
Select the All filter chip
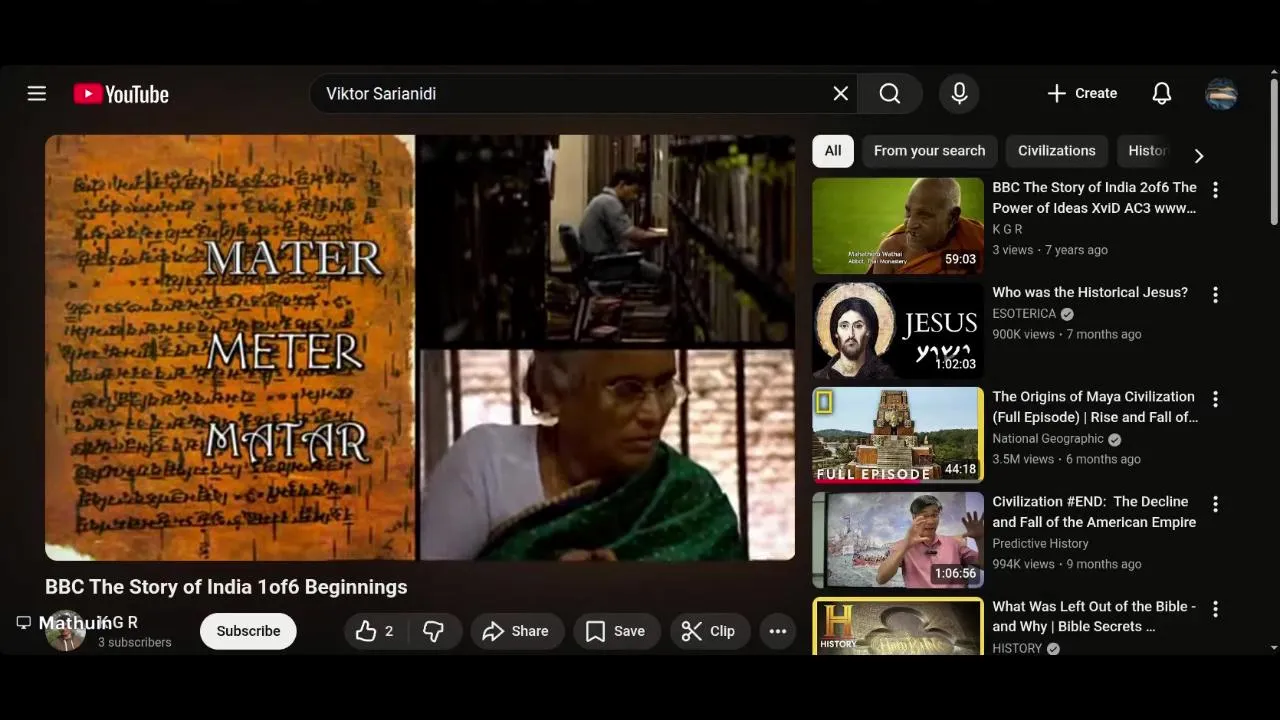coord(833,151)
